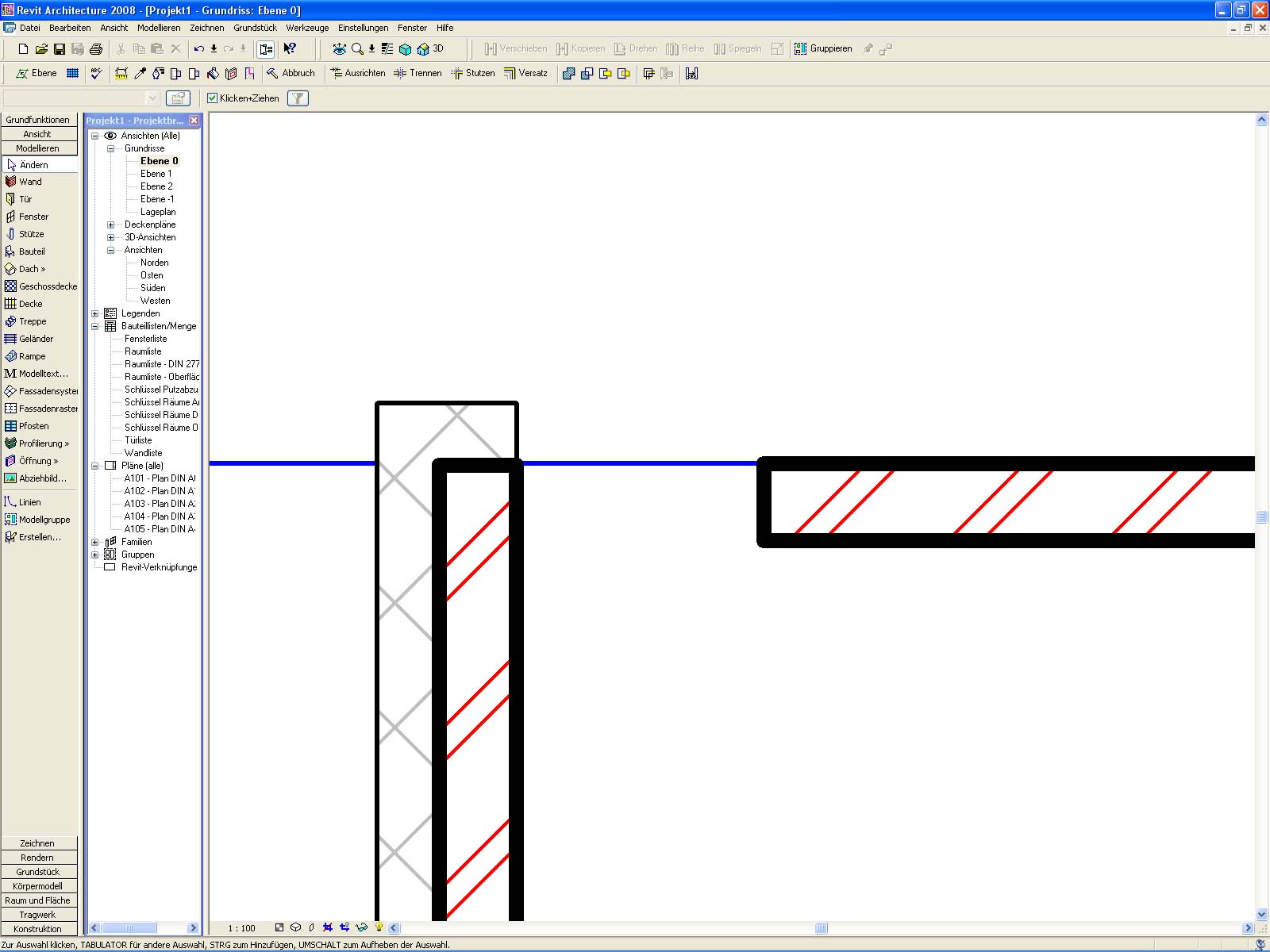Viewport: 1270px width, 952px height.
Task: Close the project browser panel
Action: (x=194, y=121)
